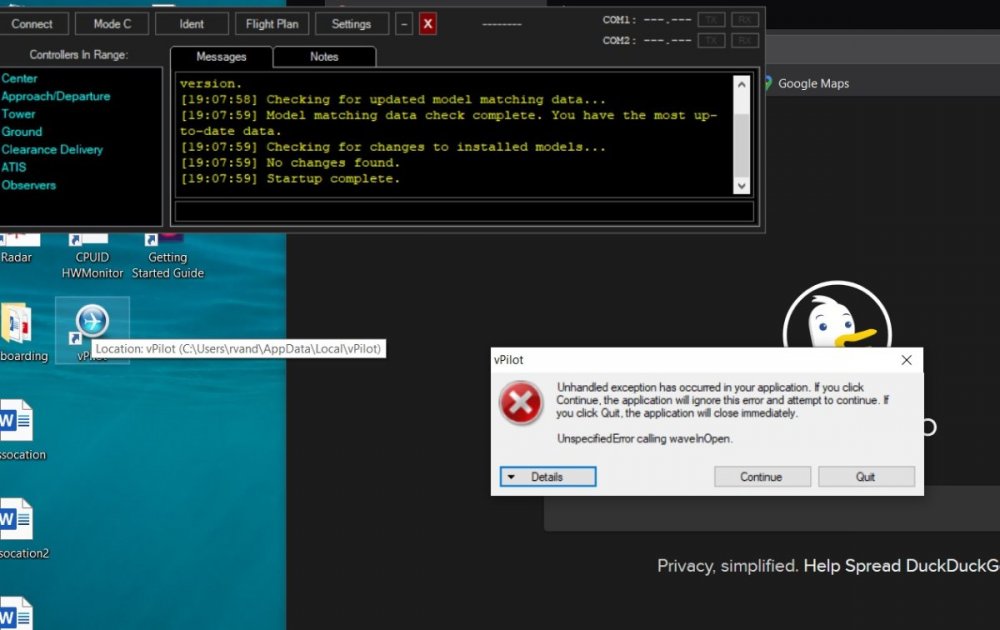Click the red error icon in the vPilot dialog
The width and height of the screenshot is (1000, 630).
coord(521,405)
